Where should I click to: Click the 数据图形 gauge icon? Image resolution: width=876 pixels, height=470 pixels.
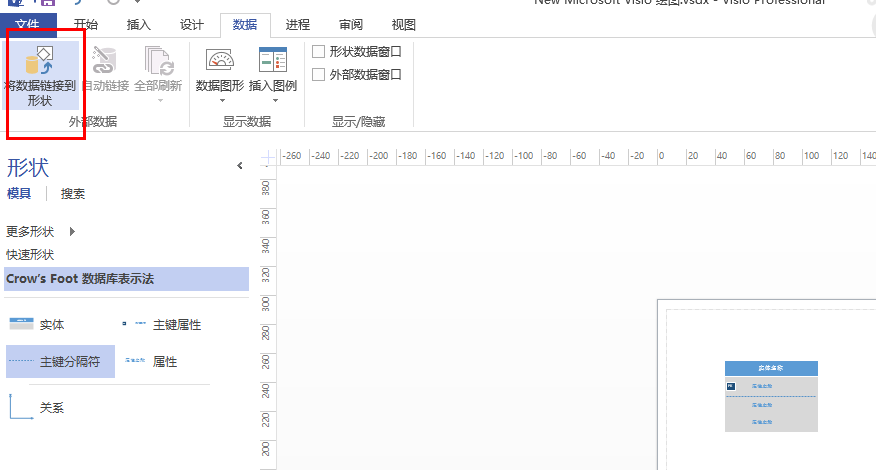219,60
